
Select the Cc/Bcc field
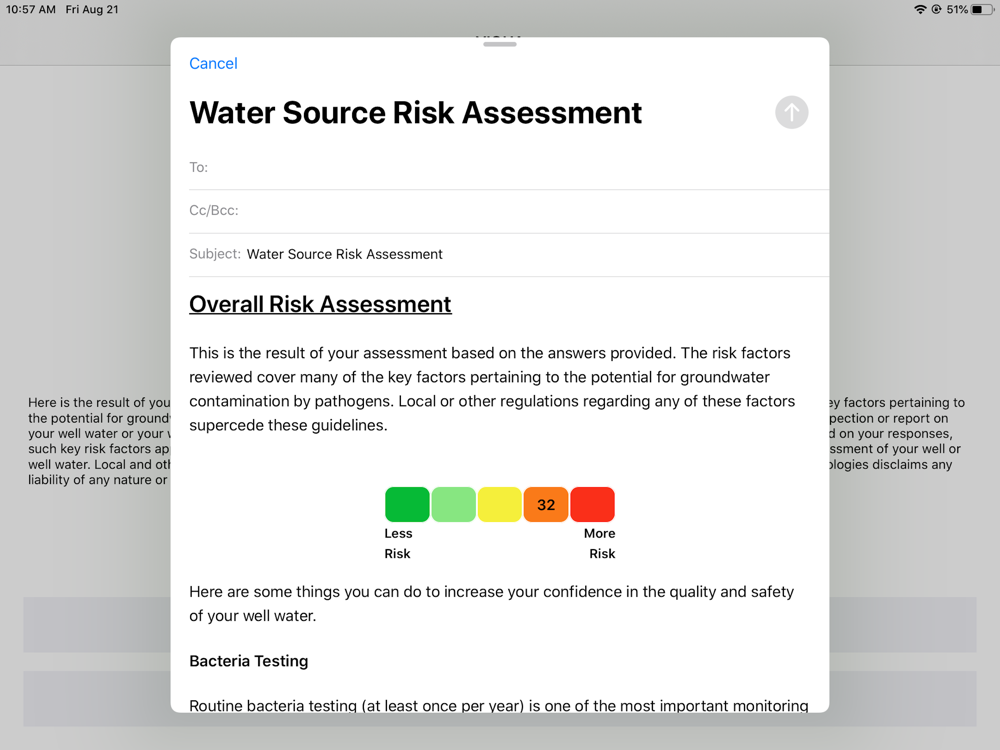(509, 211)
